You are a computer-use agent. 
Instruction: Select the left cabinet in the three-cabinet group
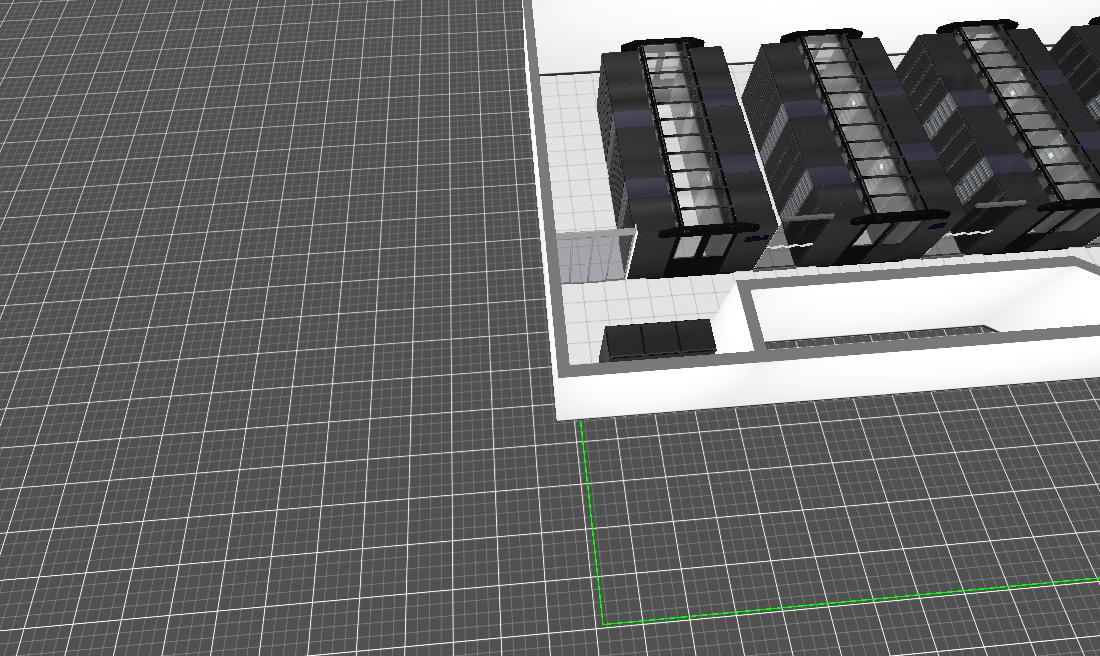click(624, 341)
